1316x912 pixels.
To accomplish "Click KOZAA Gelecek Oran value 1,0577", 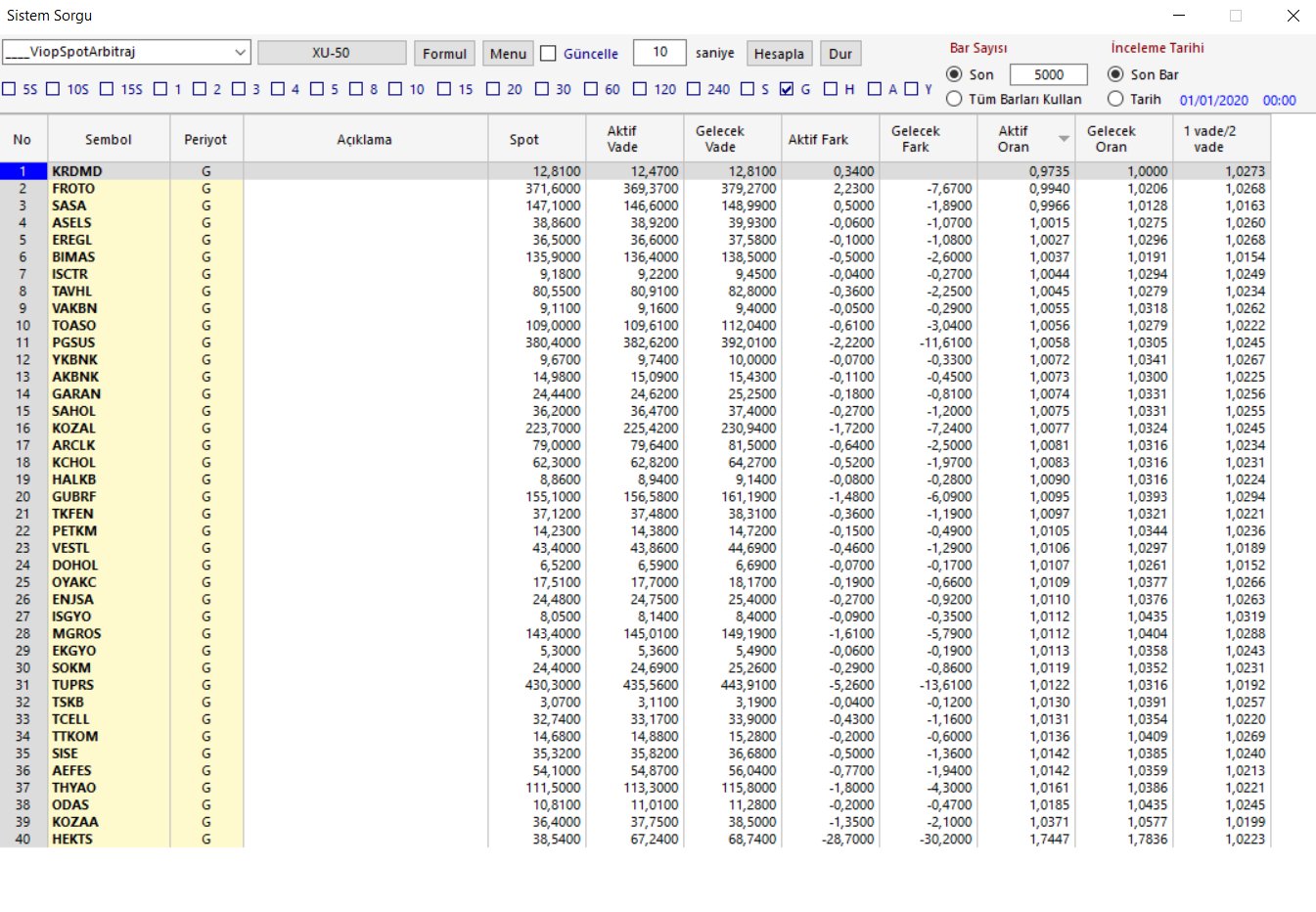I will [1147, 822].
